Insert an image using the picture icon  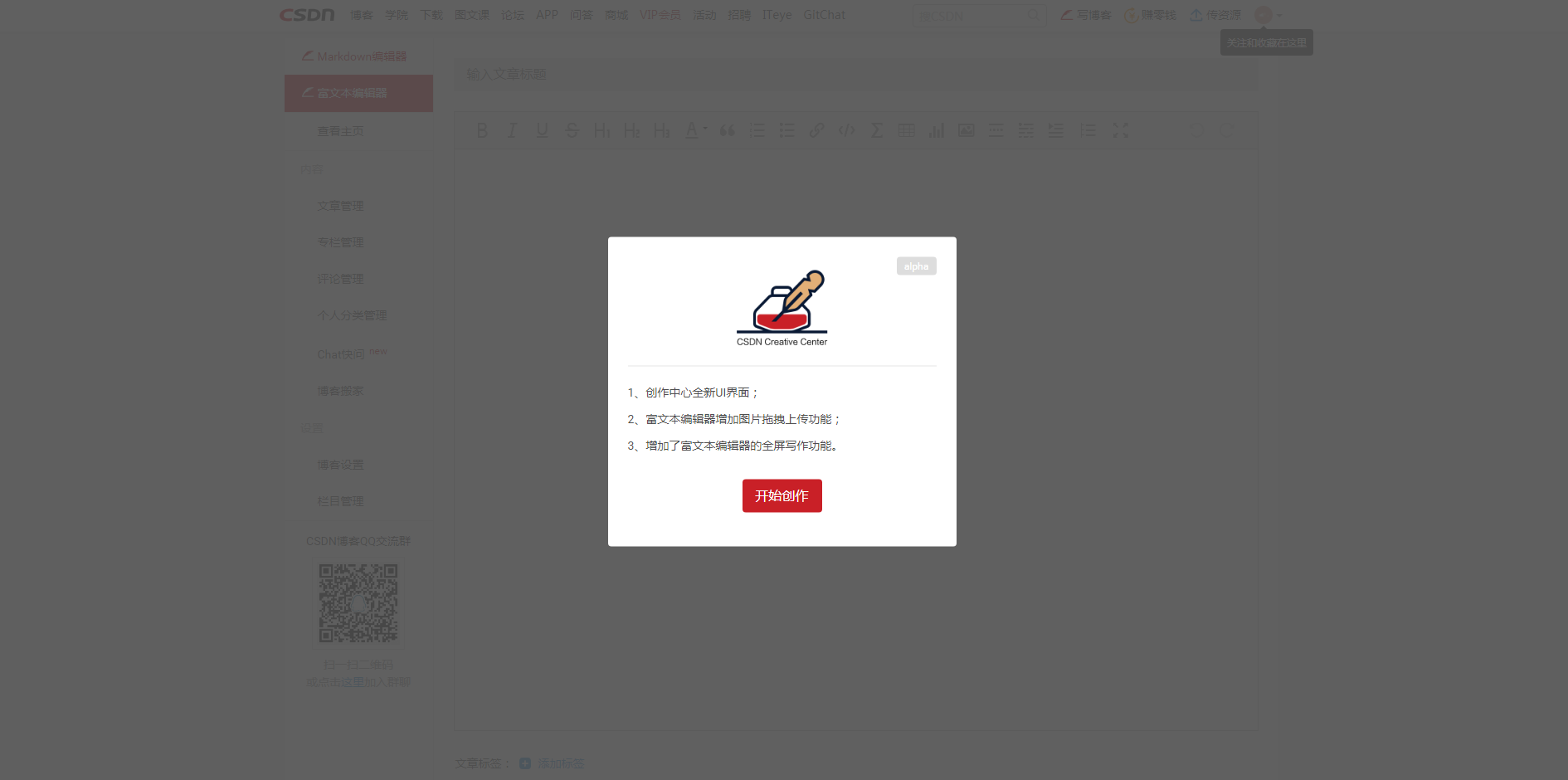[x=966, y=130]
